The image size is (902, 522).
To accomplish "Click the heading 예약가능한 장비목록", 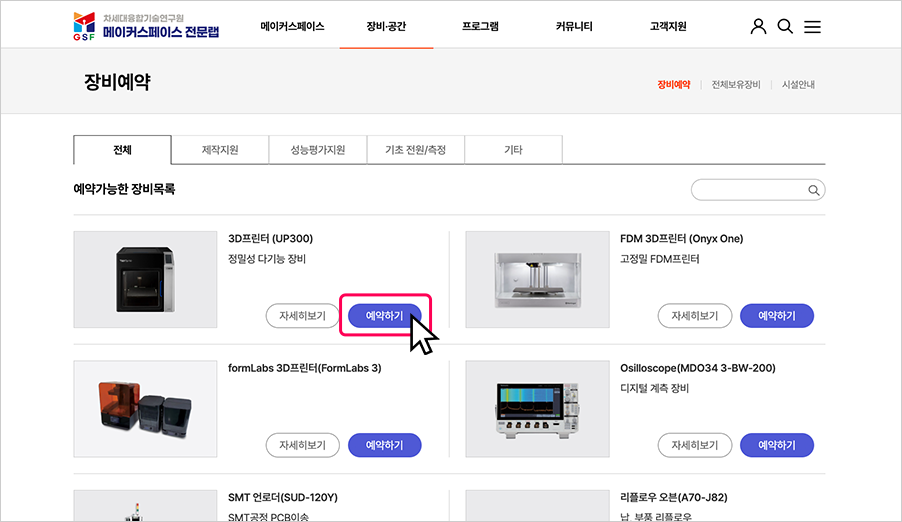I will tap(124, 189).
